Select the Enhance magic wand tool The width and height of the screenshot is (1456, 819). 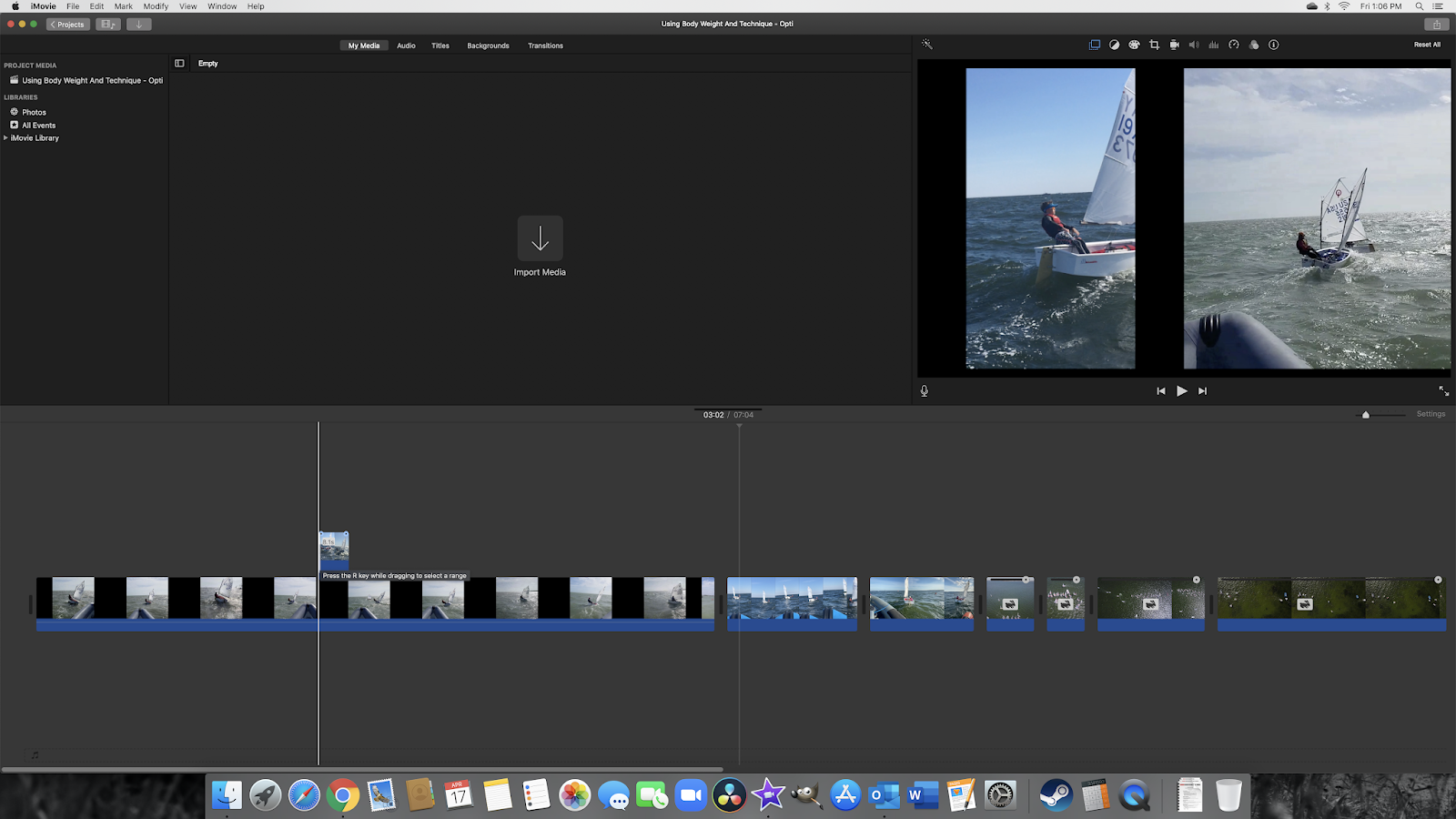[927, 44]
